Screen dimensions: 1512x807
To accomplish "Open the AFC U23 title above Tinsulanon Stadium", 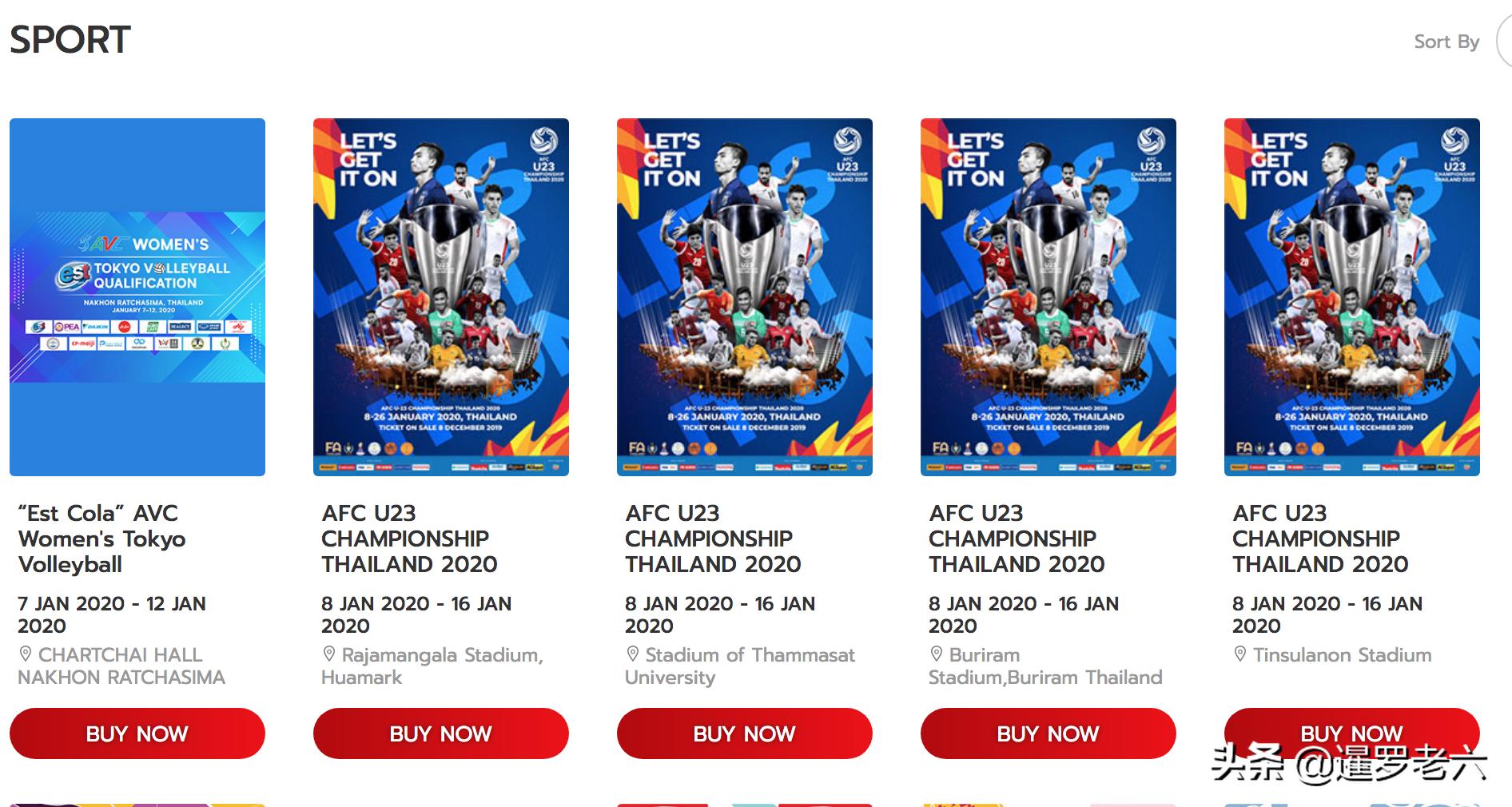I will [x=1320, y=539].
